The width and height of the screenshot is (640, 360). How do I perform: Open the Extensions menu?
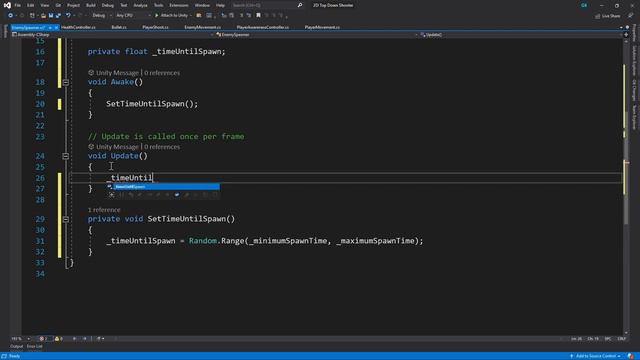tap(179, 5)
